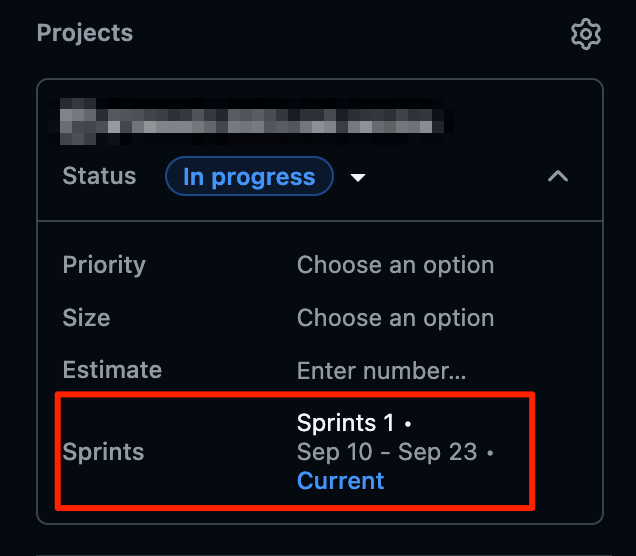
Task: Click the blurred project icon beside title
Action: 78,121
